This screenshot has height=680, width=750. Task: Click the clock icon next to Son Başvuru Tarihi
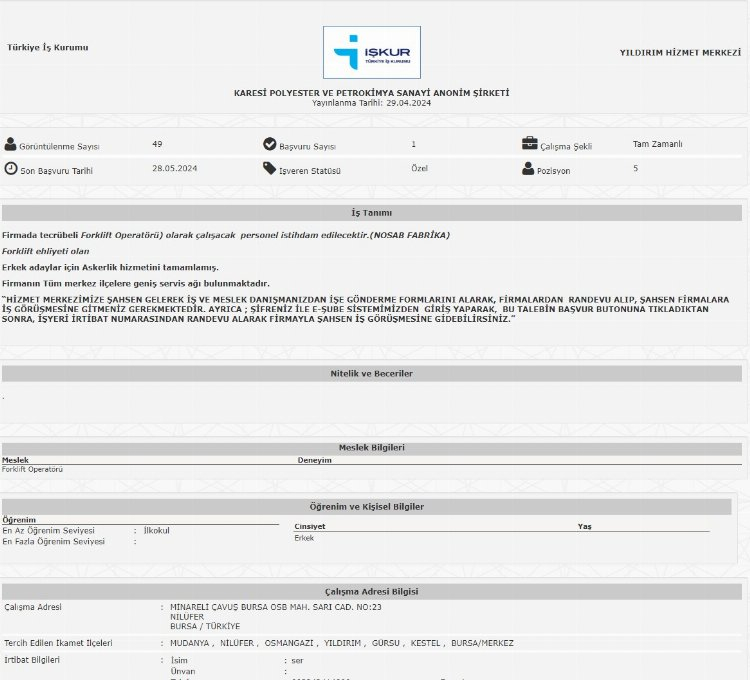(x=11, y=169)
